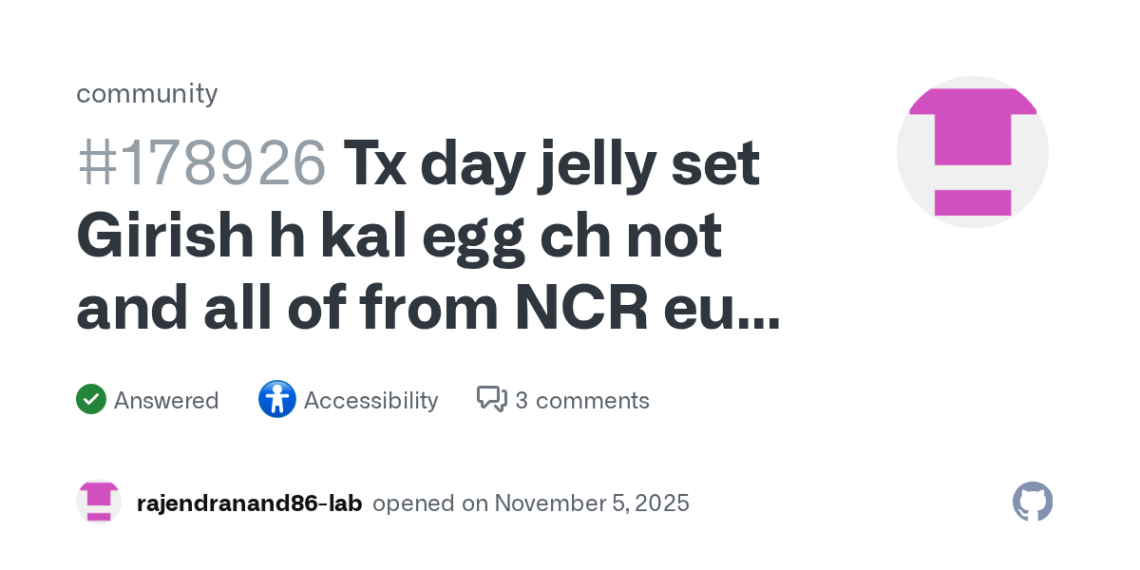This screenshot has height=570, width=1140.
Task: Click the "Girish h kal egg ch not" line
Action: click(x=399, y=236)
